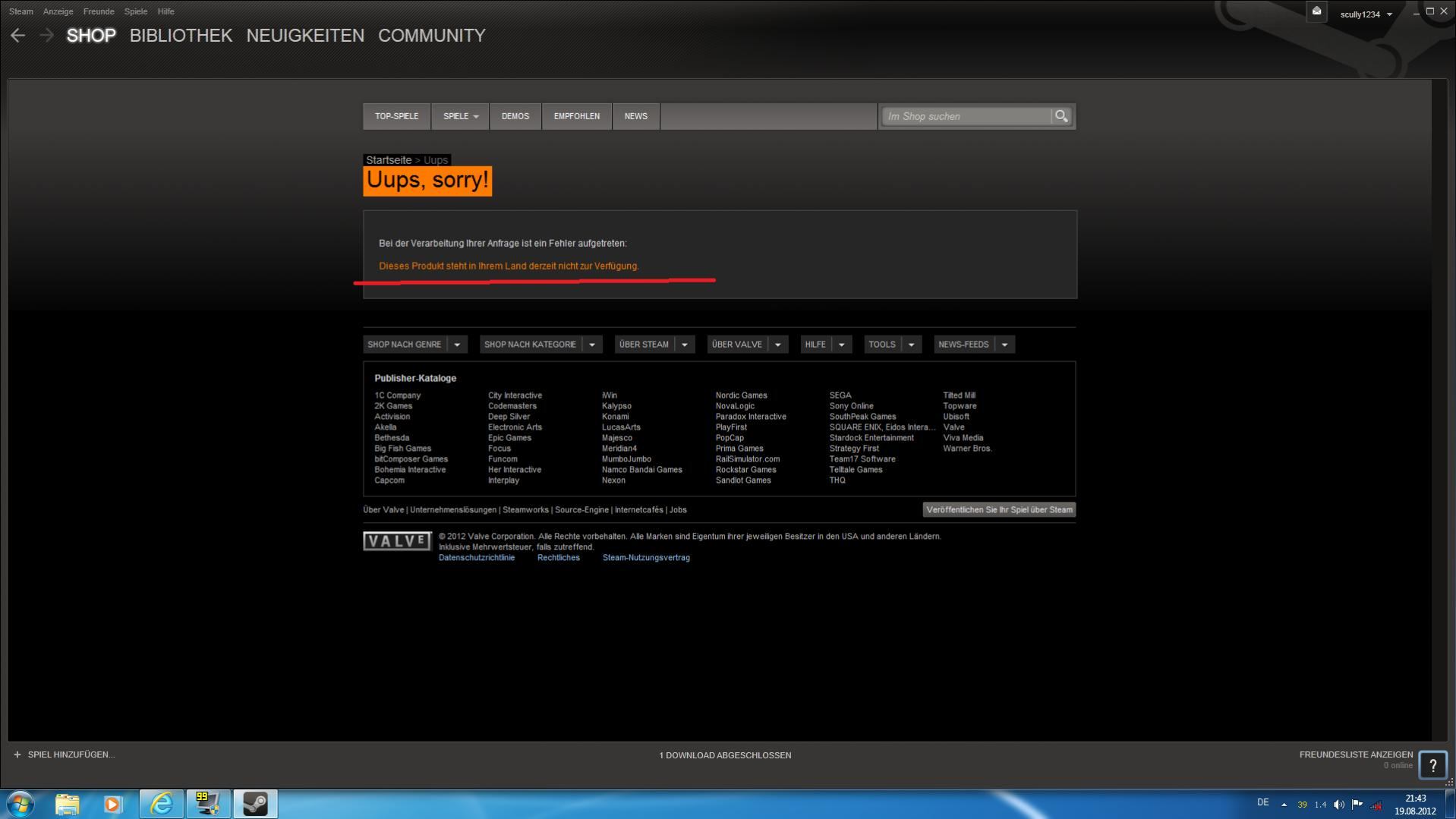Open the Freunde menu
This screenshot has height=819, width=1456.
click(99, 11)
